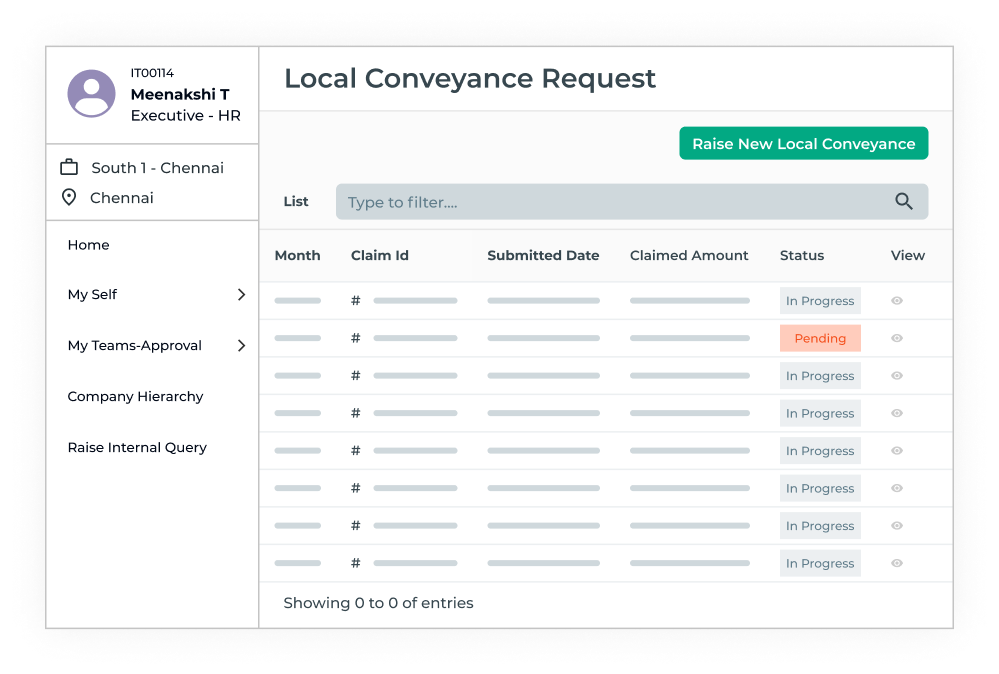Screen dimensions: 999x674
Task: Click the briefcase icon beside South 1 - Chennai
Action: [69, 167]
